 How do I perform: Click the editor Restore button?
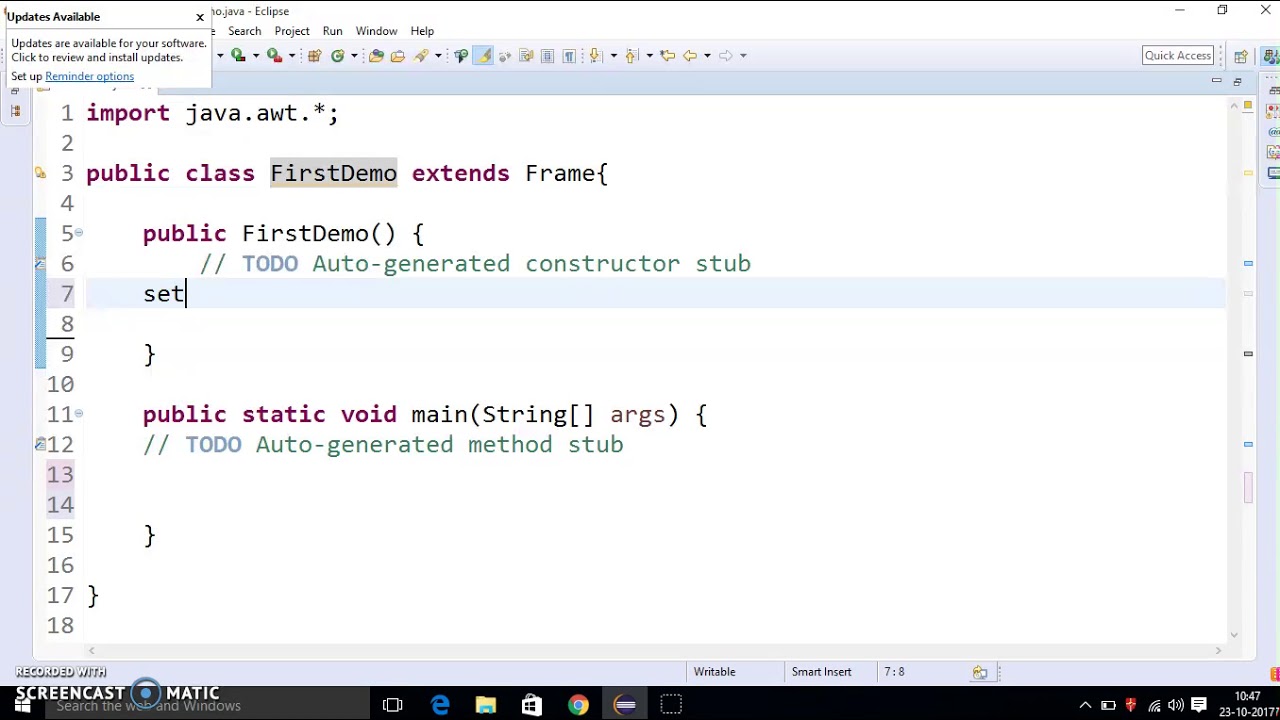click(1237, 81)
